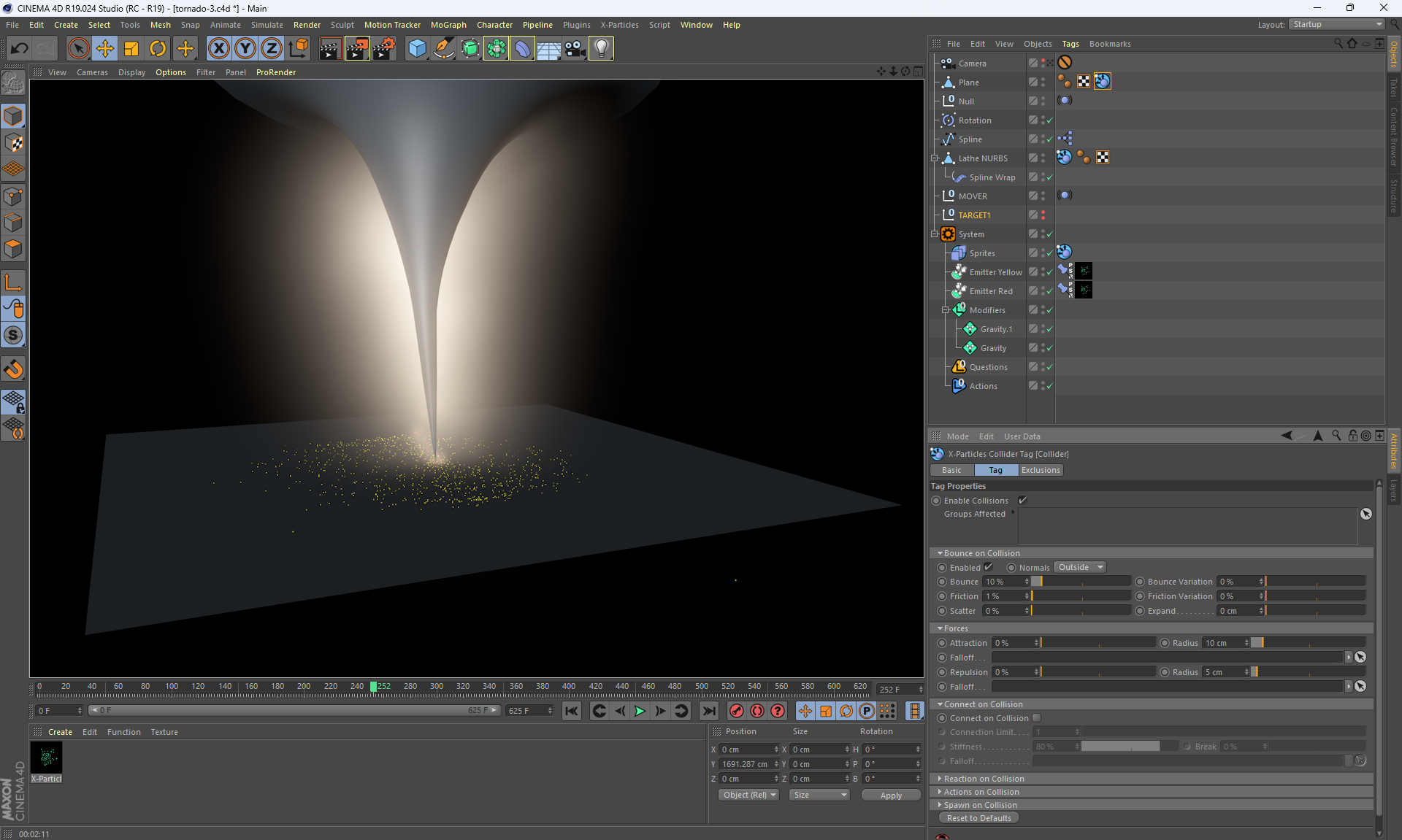This screenshot has width=1402, height=840.
Task: Expand the Reaction on Collision section
Action: (984, 779)
